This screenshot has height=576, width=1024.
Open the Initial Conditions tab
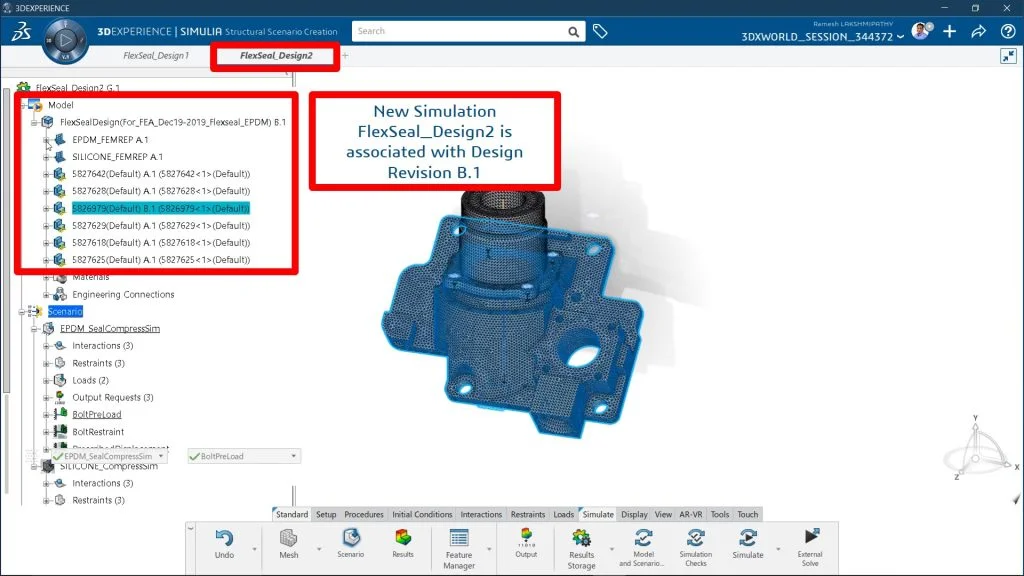click(422, 515)
